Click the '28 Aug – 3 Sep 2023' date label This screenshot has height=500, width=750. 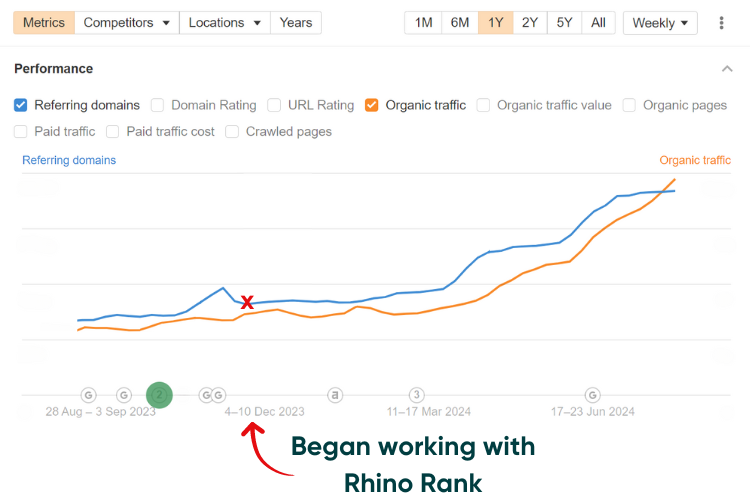click(x=100, y=411)
